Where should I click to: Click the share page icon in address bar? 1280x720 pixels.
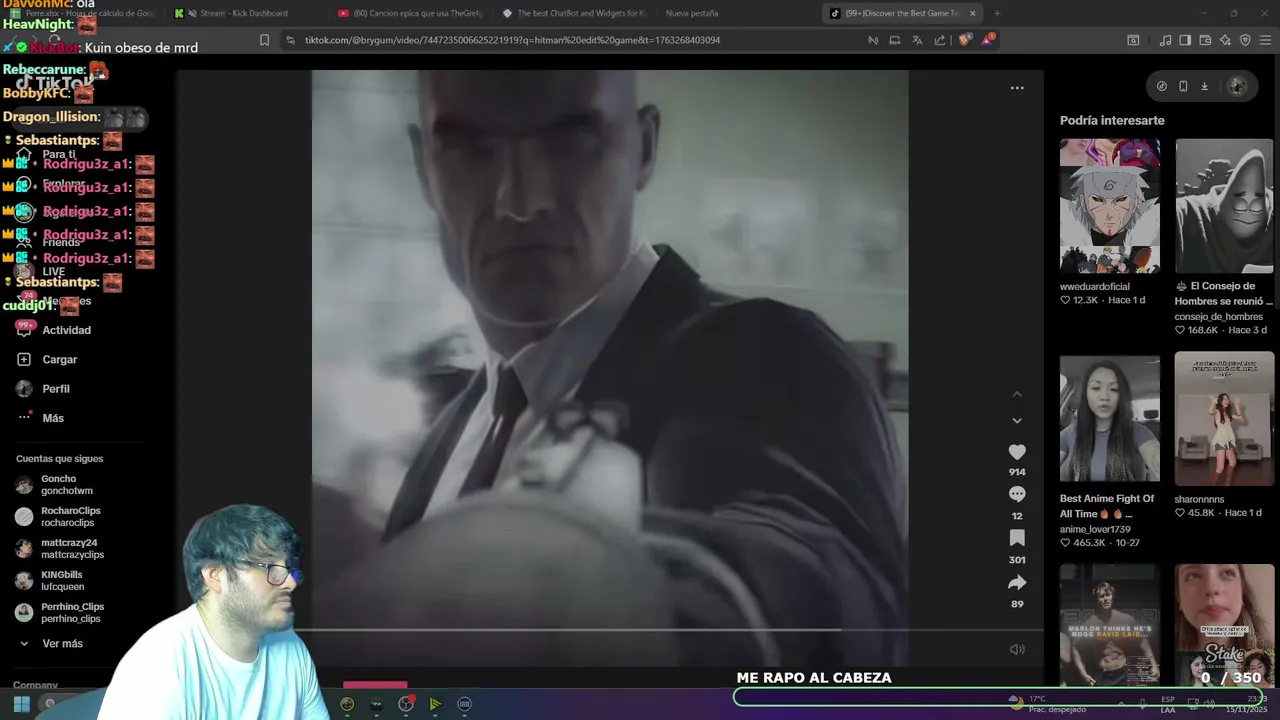(939, 40)
